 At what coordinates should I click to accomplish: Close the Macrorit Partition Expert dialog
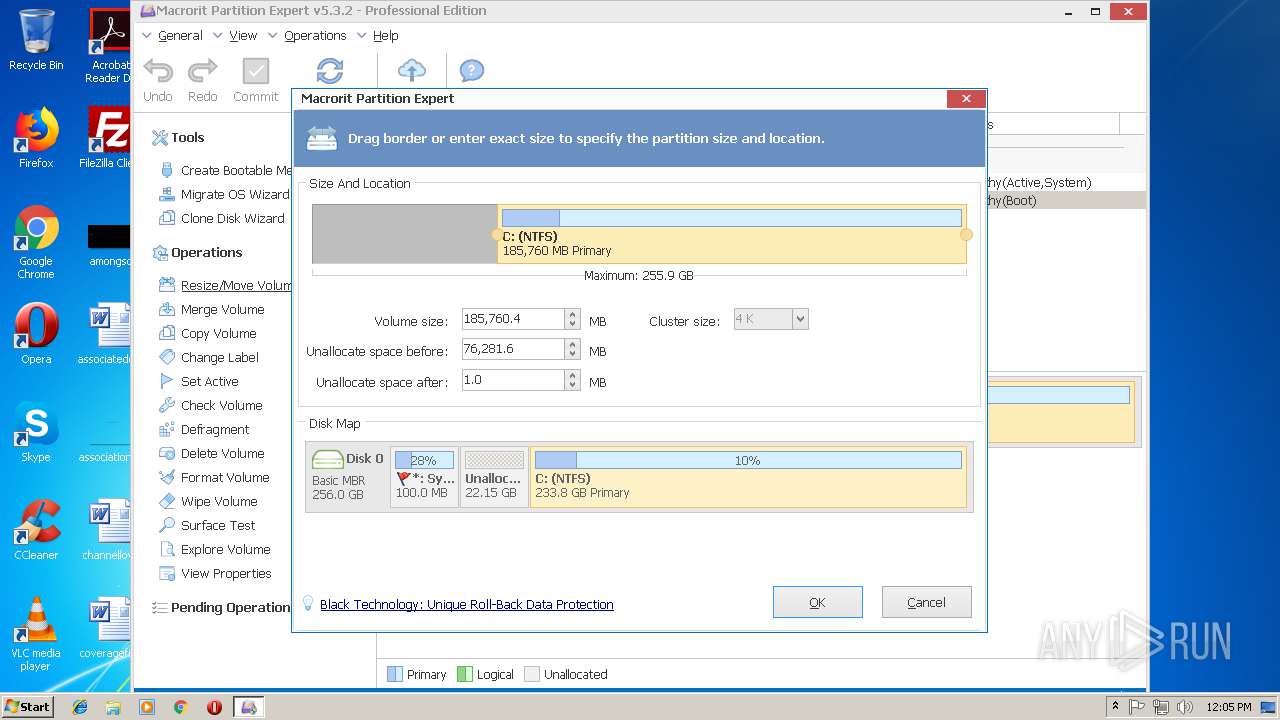tap(965, 98)
